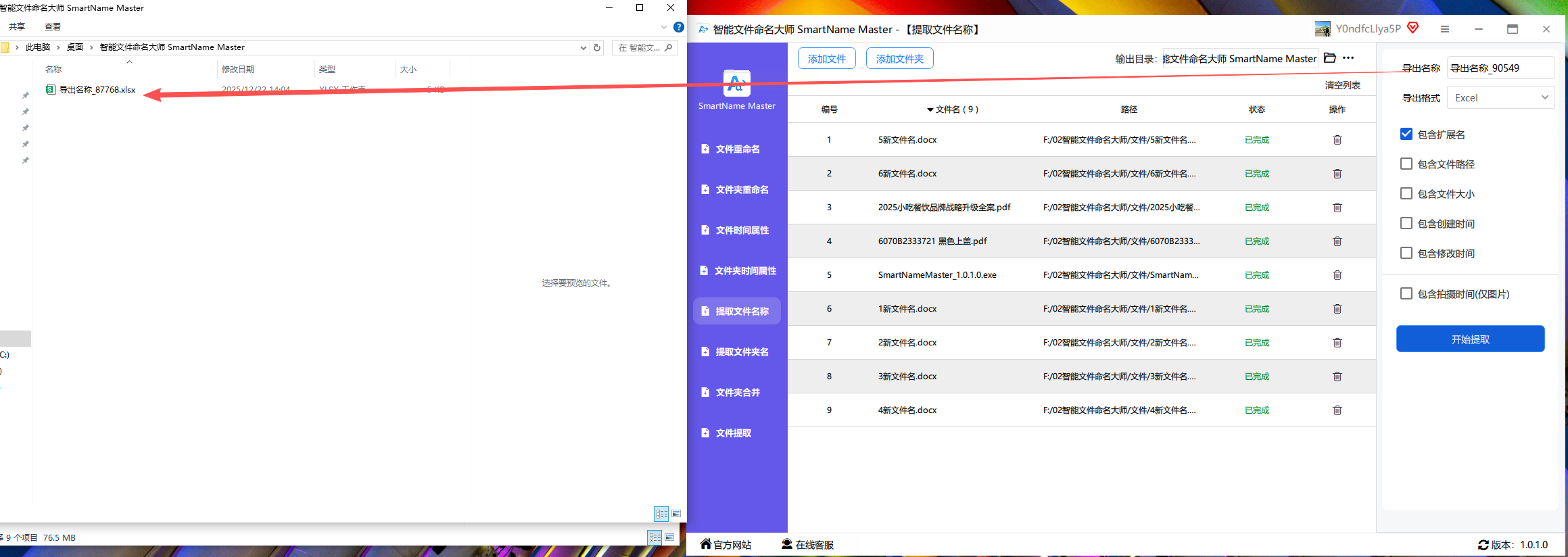Toggle the 包含拍摄时间(仅图片) checkbox
This screenshot has height=557, width=1568.
click(1406, 293)
